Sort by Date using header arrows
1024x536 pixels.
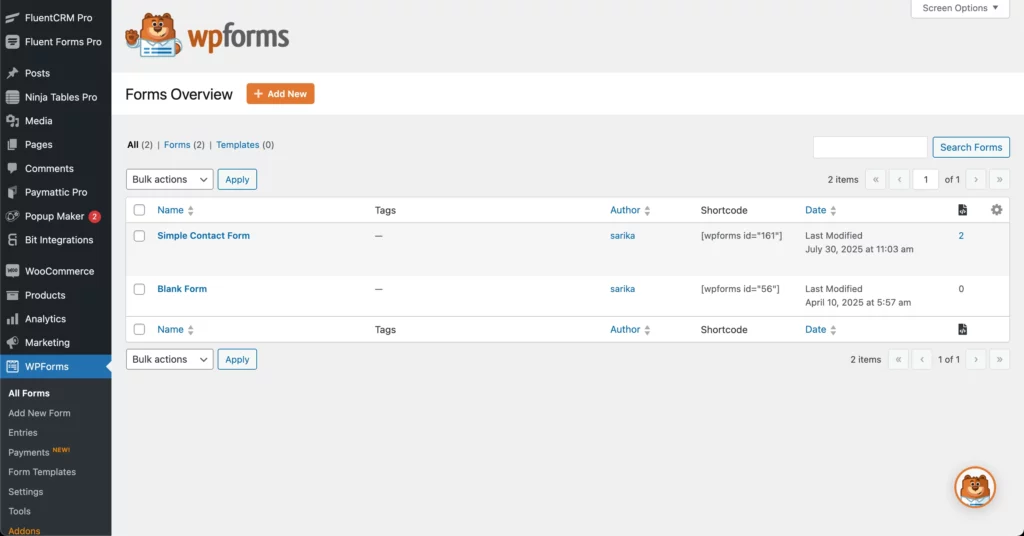833,210
